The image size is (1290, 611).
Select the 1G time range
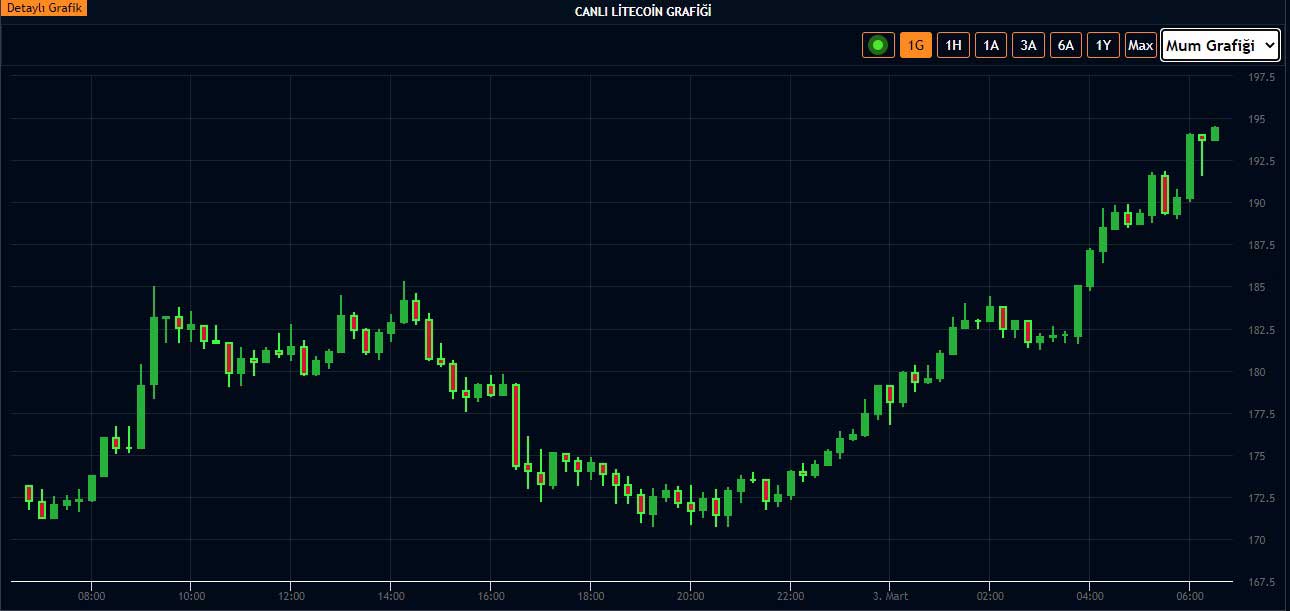(916, 45)
